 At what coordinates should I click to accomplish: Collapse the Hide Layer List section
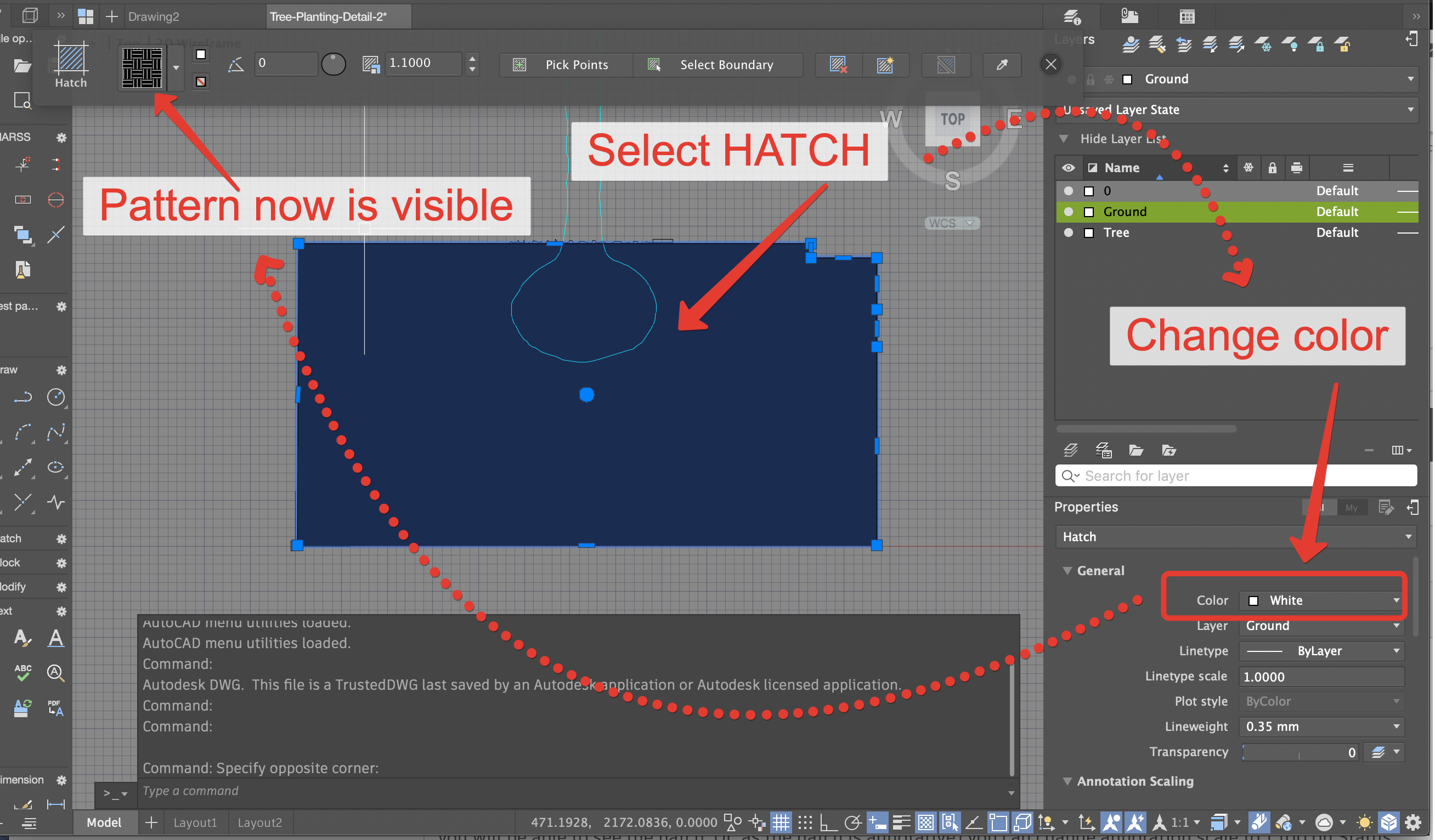1064,138
